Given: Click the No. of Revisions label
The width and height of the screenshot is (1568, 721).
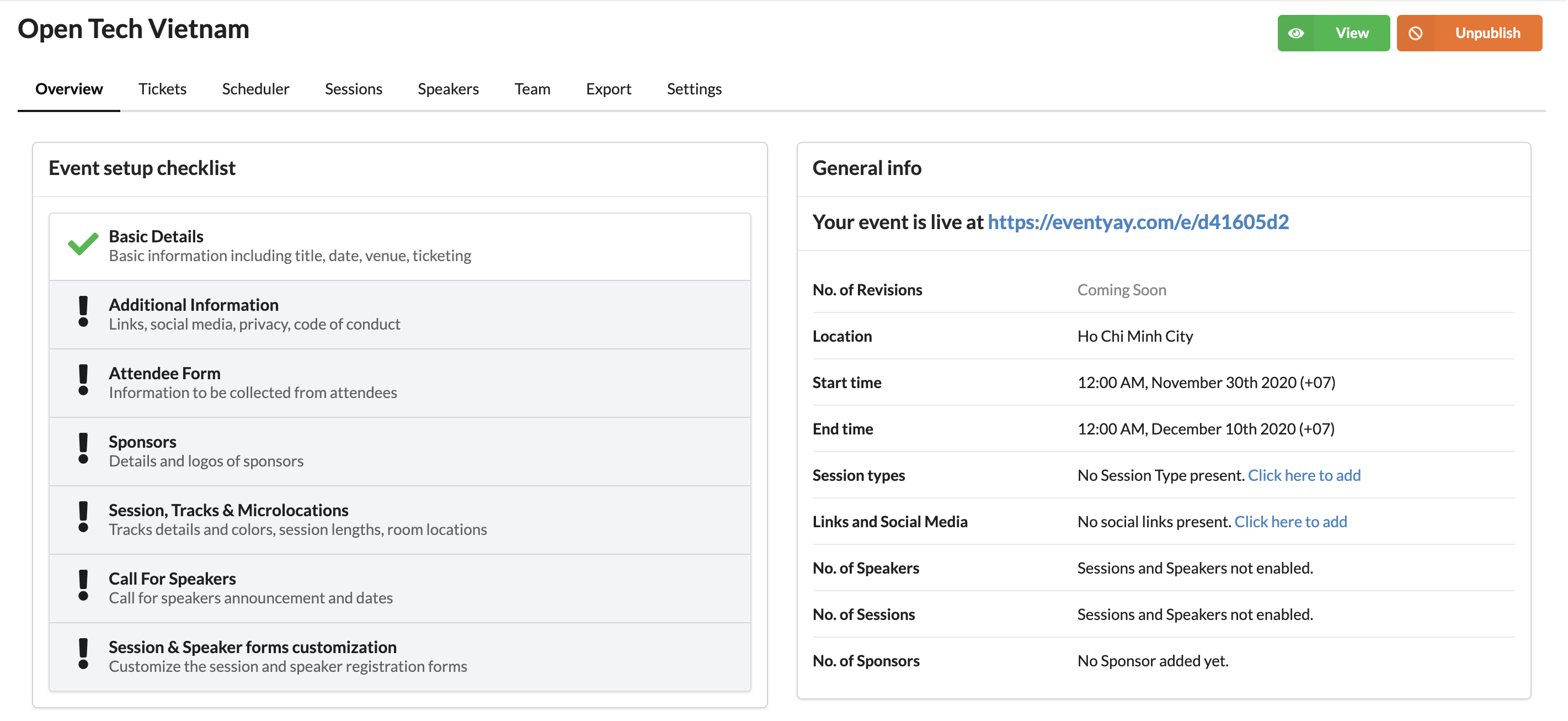Looking at the screenshot, I should point(867,290).
